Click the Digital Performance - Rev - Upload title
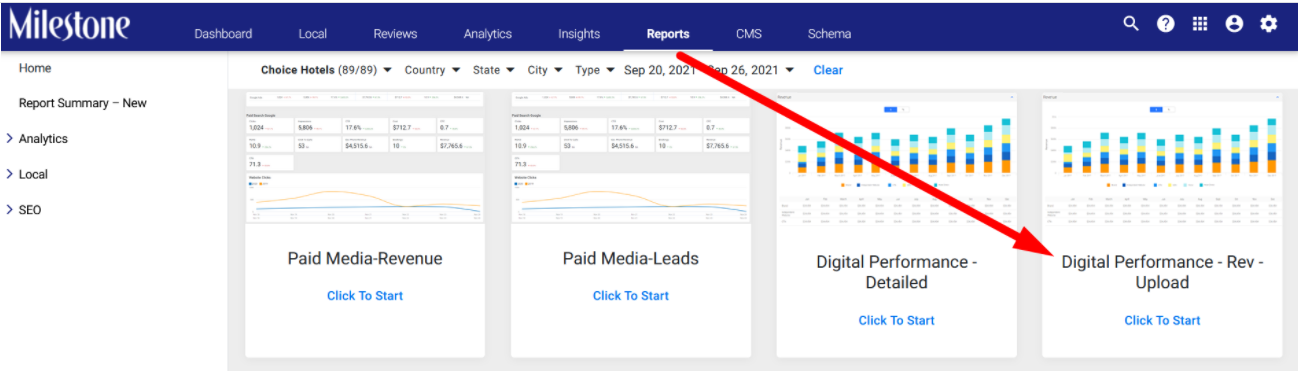This screenshot has height=371, width=1298. 1163,272
